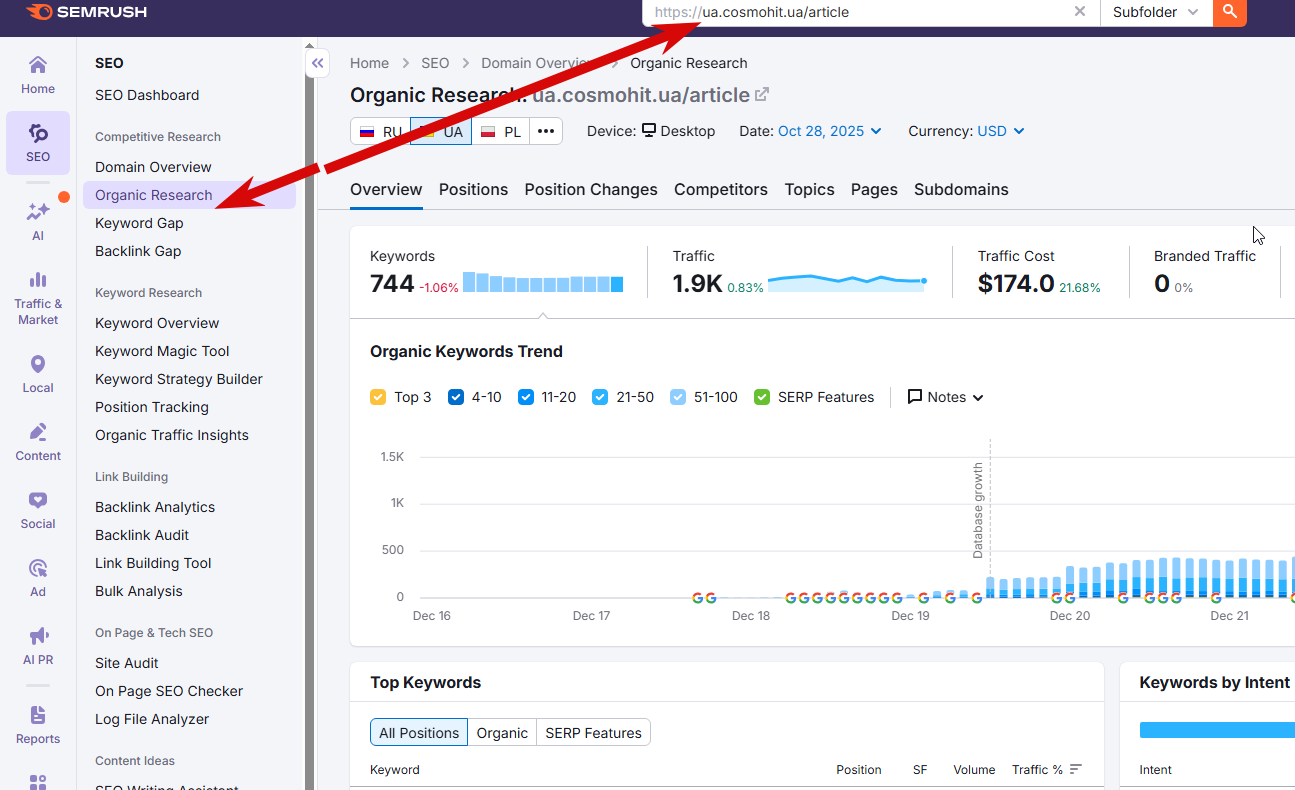Open the SEO section icon
The height and width of the screenshot is (790, 1295).
(38, 143)
